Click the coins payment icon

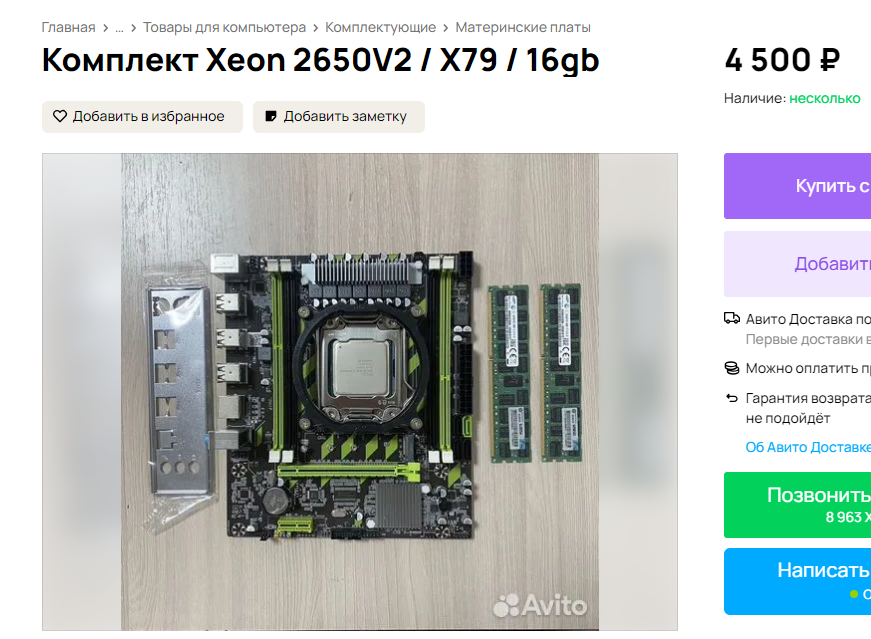coord(732,368)
